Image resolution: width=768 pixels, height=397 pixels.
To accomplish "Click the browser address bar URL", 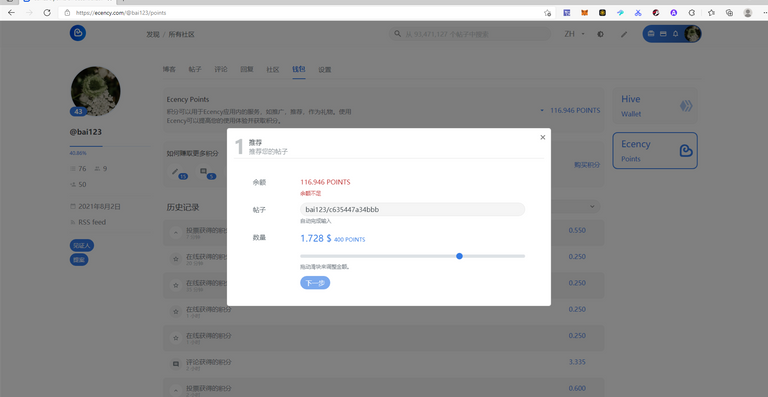I will coord(121,13).
